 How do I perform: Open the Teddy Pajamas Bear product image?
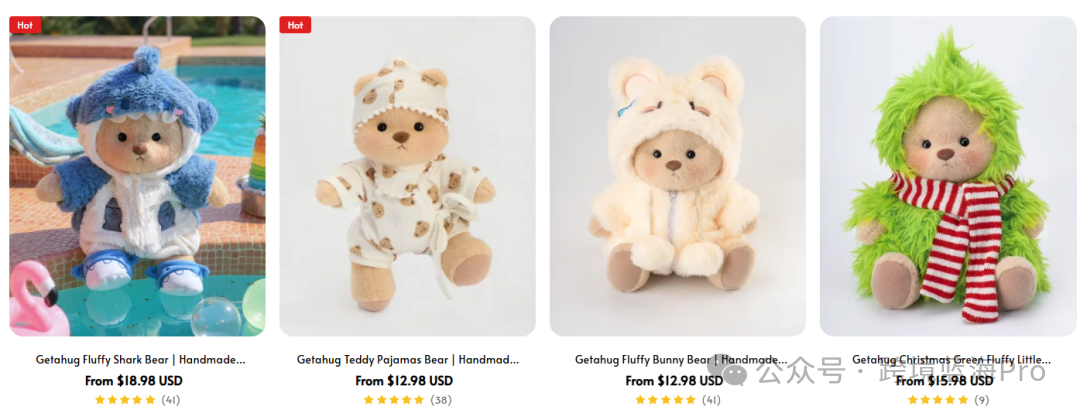[x=407, y=176]
